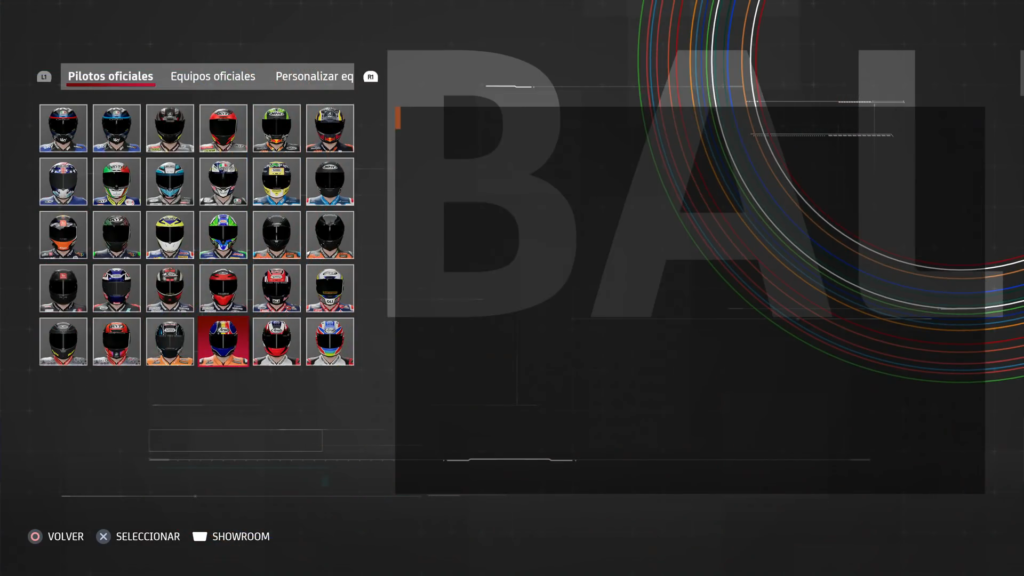Select the rider with bright green and blue helmet
1024x576 pixels.
223,235
